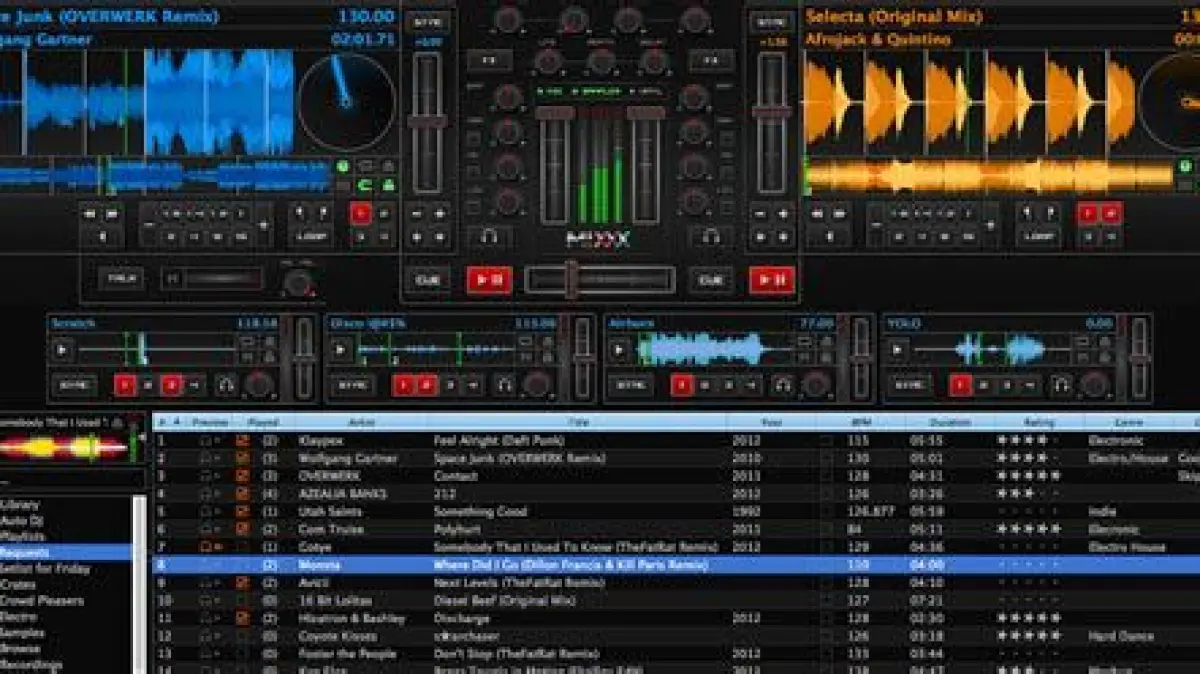Sort the track list by Duration column
Viewport: 1200px width, 674px height.
click(x=949, y=422)
